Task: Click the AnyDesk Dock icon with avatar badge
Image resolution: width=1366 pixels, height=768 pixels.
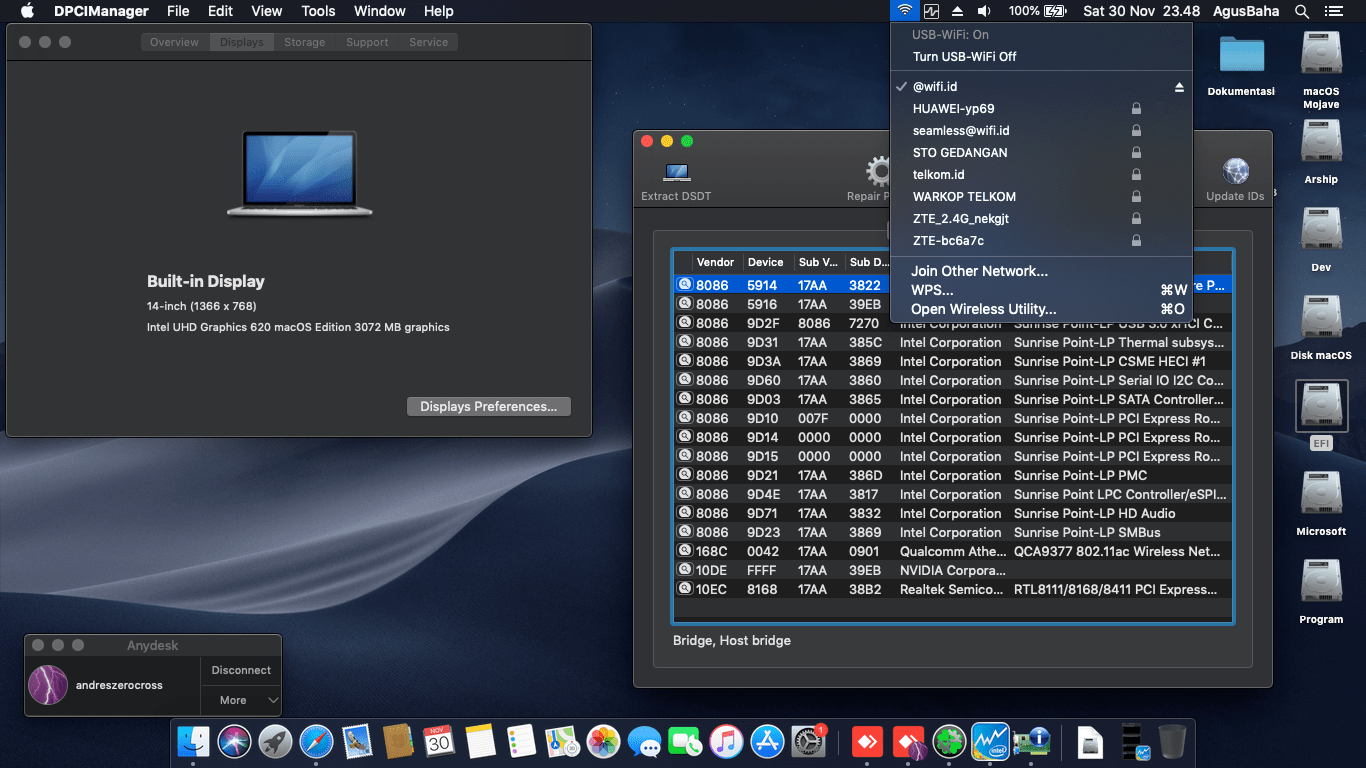Action: (x=908, y=741)
